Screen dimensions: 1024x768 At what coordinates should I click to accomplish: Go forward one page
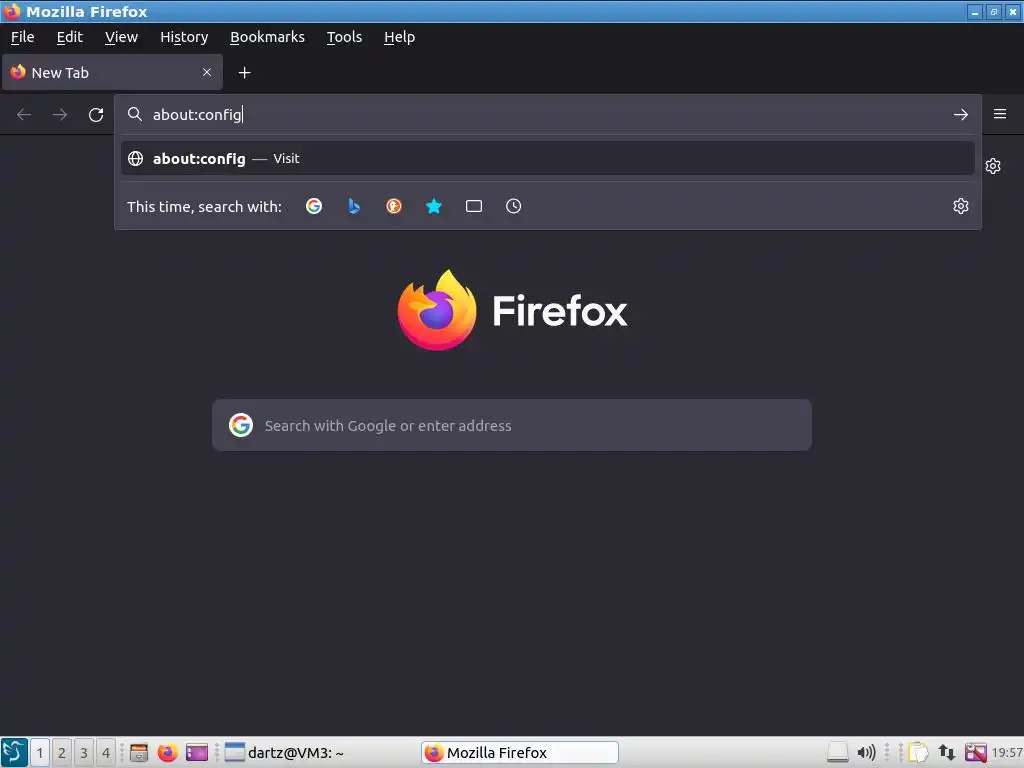[x=60, y=115]
